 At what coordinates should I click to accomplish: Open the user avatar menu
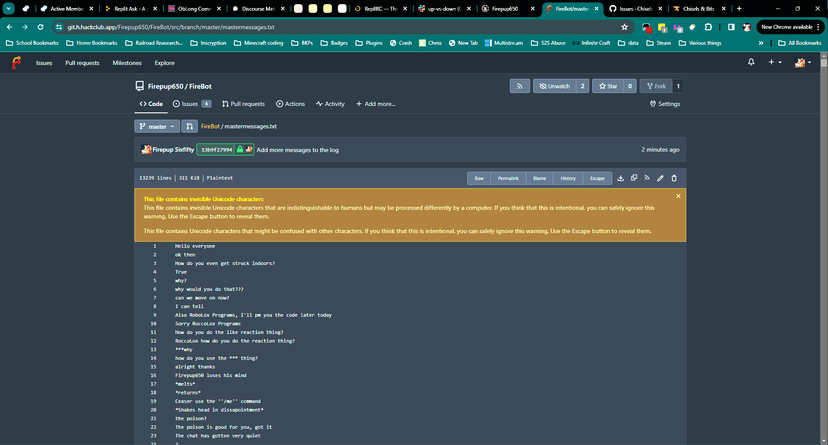(803, 63)
